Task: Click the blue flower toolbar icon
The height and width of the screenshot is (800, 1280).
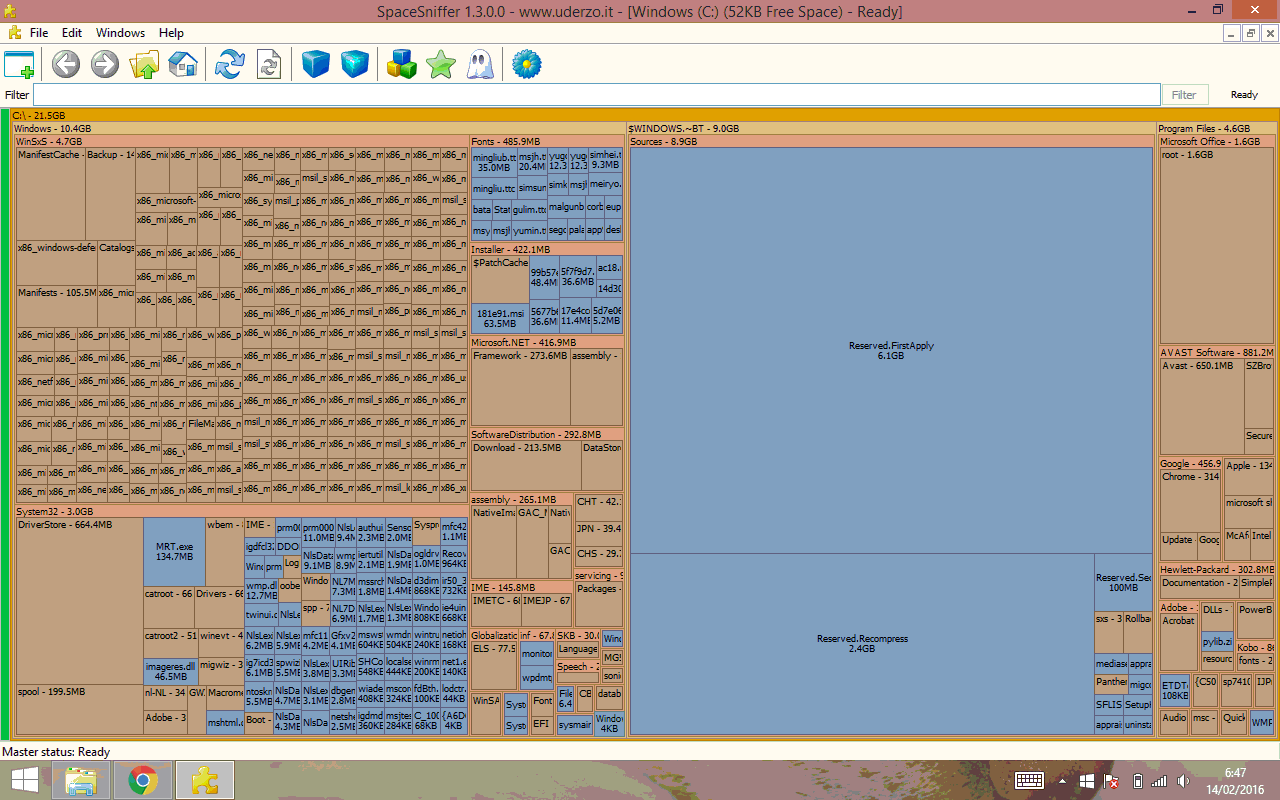Action: 527,65
